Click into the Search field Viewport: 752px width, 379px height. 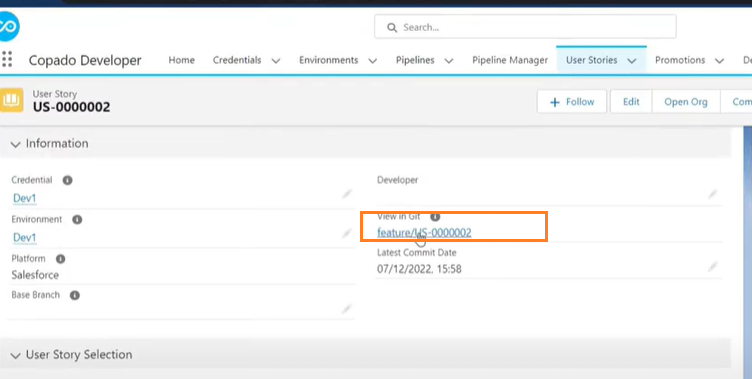[x=525, y=27]
